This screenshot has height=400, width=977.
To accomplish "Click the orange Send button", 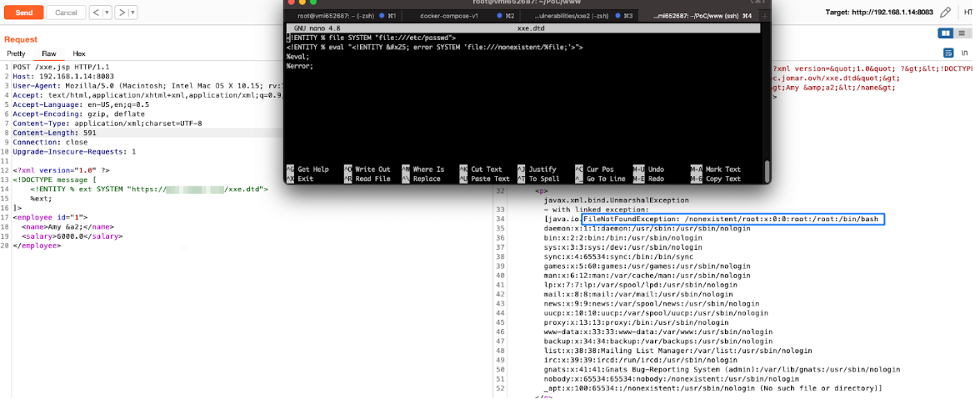I will click(x=24, y=12).
